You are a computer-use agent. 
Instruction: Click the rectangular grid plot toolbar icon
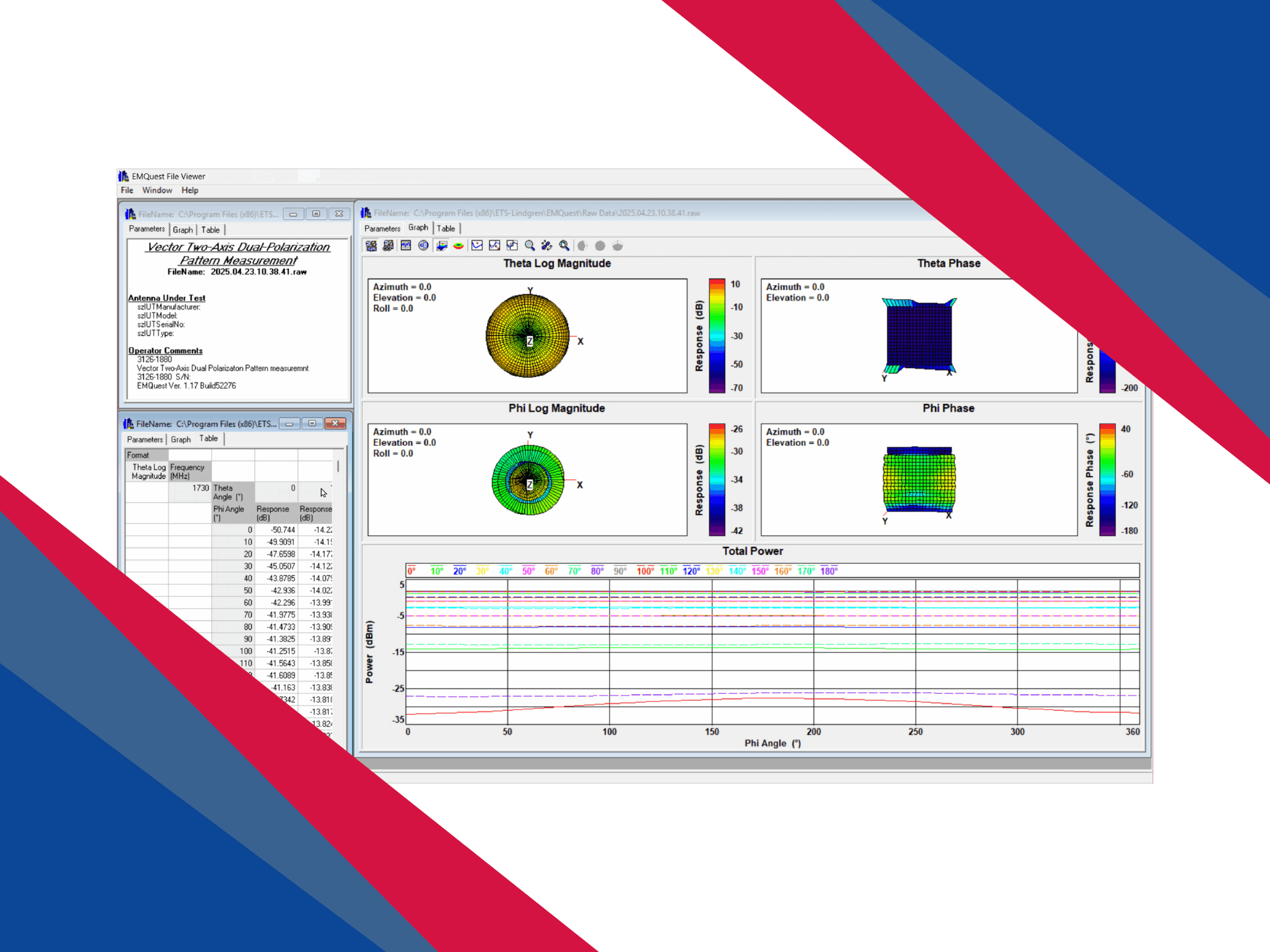click(x=406, y=246)
